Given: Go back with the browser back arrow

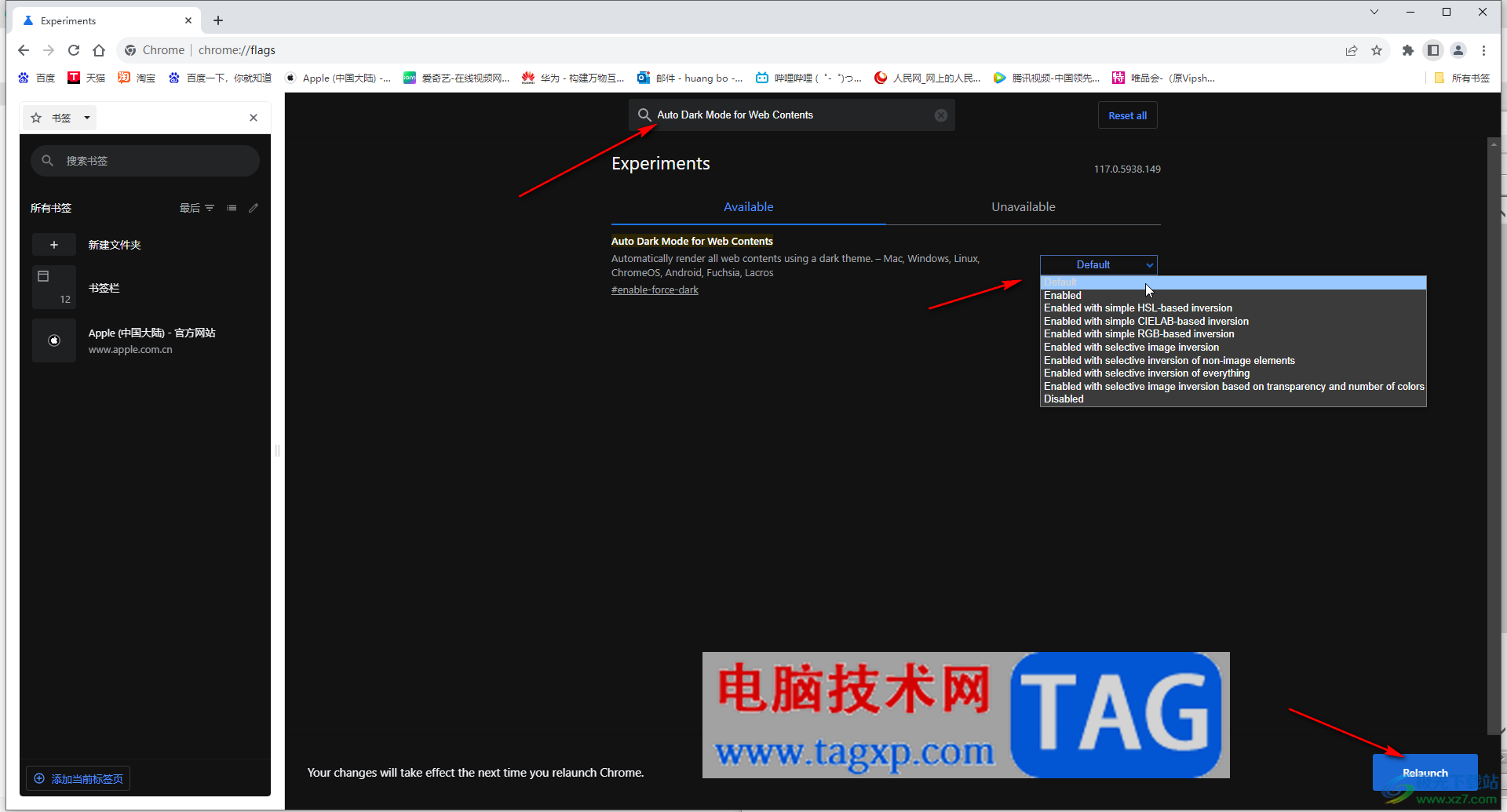Looking at the screenshot, I should [24, 50].
